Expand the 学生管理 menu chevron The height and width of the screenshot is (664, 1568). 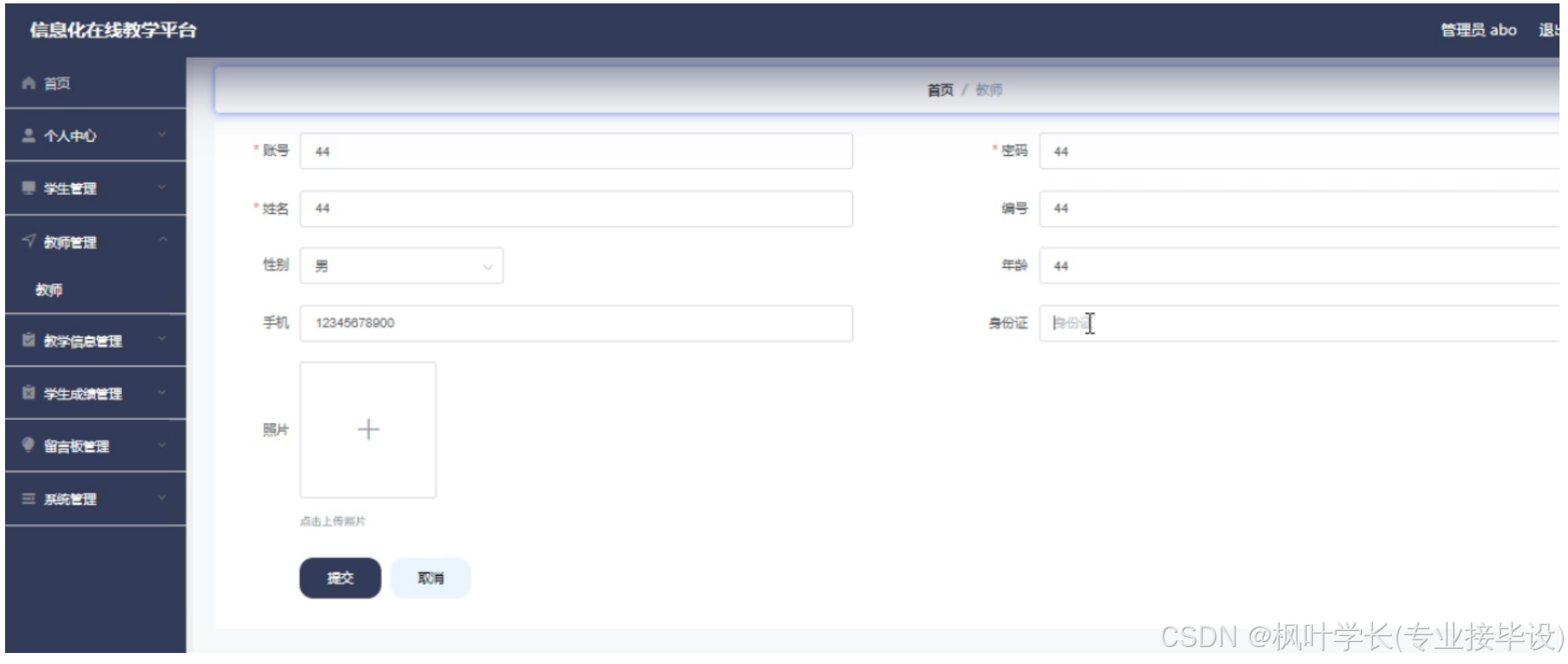click(162, 187)
